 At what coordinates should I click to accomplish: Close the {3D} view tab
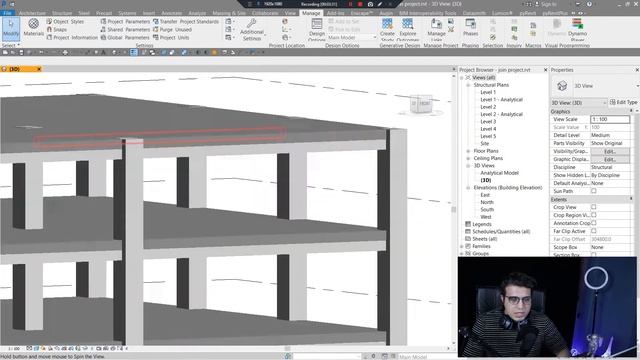coord(39,69)
